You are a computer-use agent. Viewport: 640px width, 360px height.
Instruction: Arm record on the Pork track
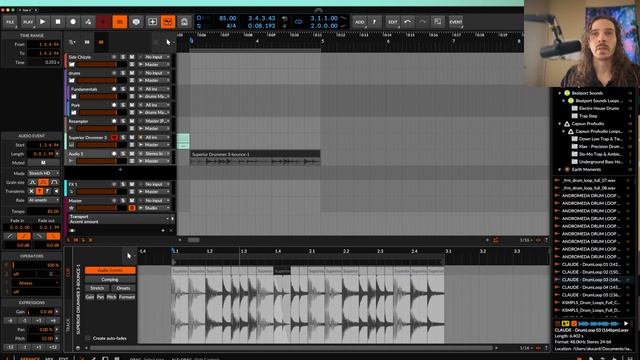[114, 105]
